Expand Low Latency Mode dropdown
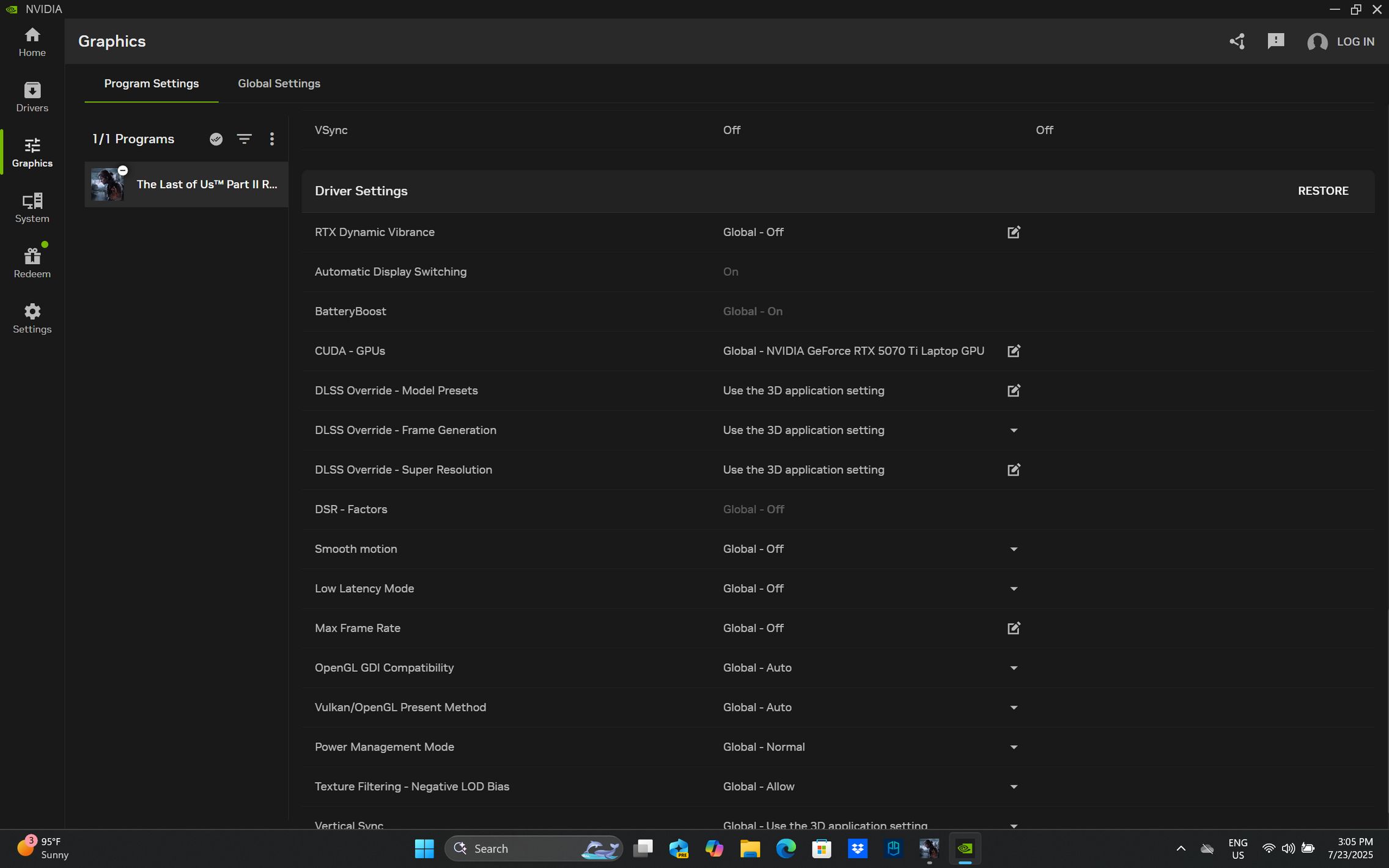Image resolution: width=1389 pixels, height=868 pixels. (x=1014, y=589)
